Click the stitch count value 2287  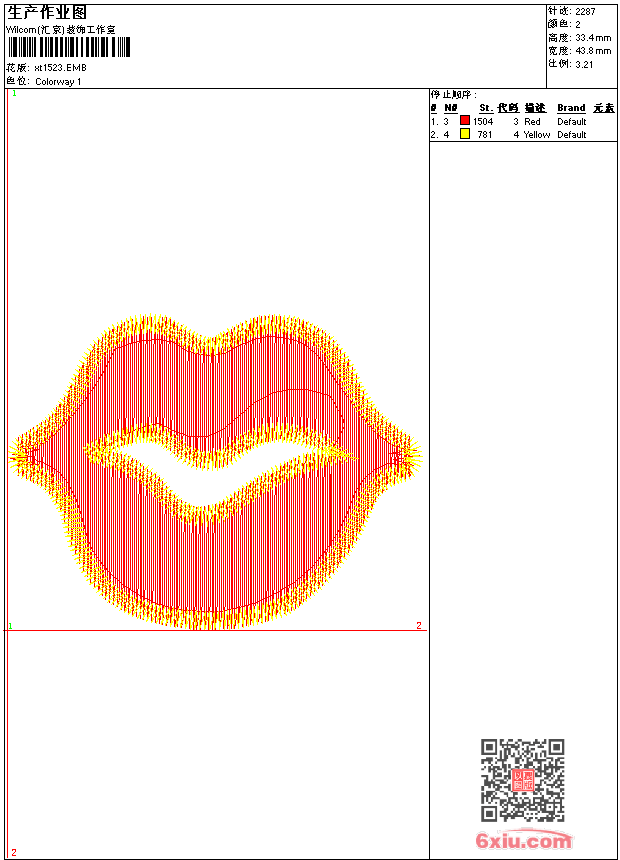tap(585, 12)
